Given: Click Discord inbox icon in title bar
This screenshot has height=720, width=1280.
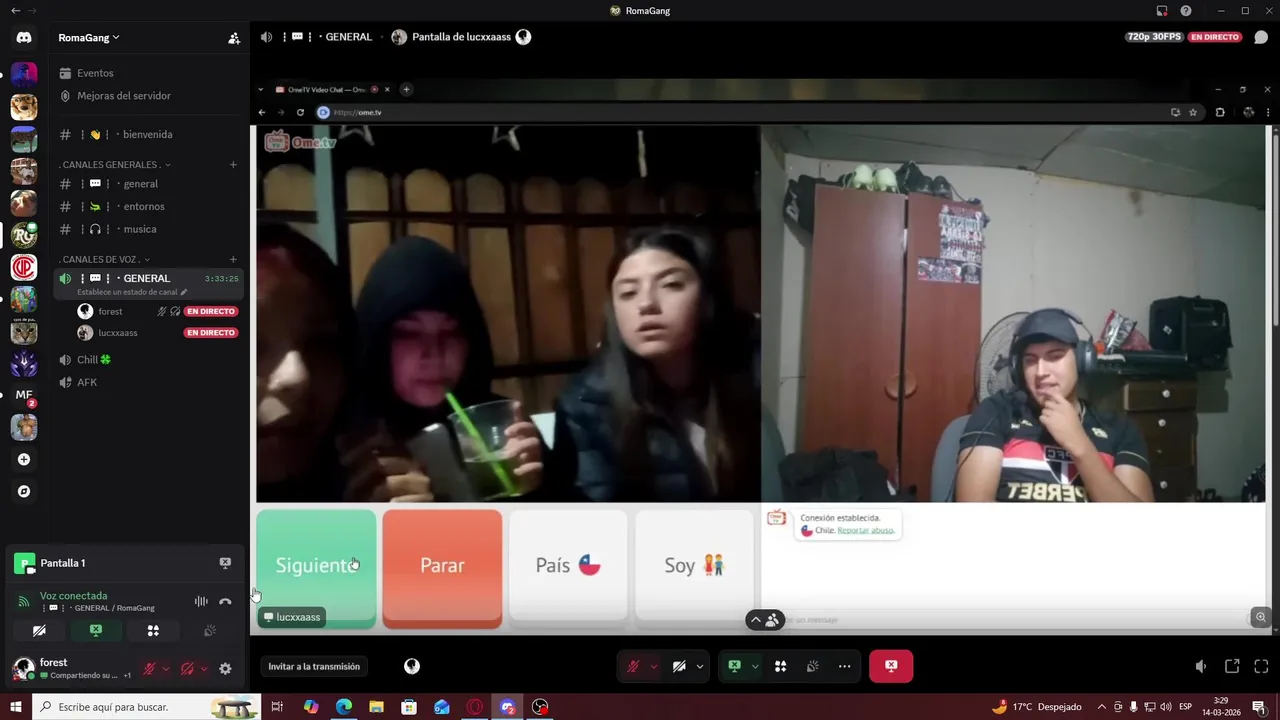Looking at the screenshot, I should 1162,11.
